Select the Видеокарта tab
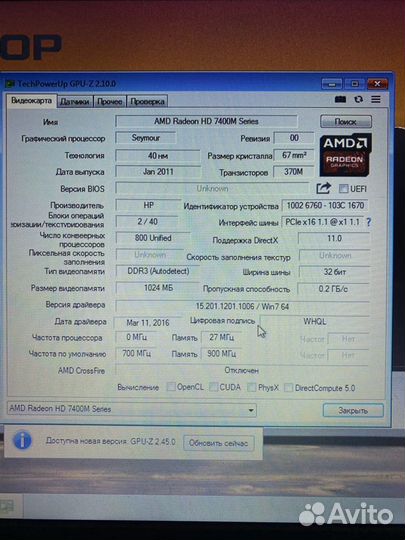 (31, 101)
